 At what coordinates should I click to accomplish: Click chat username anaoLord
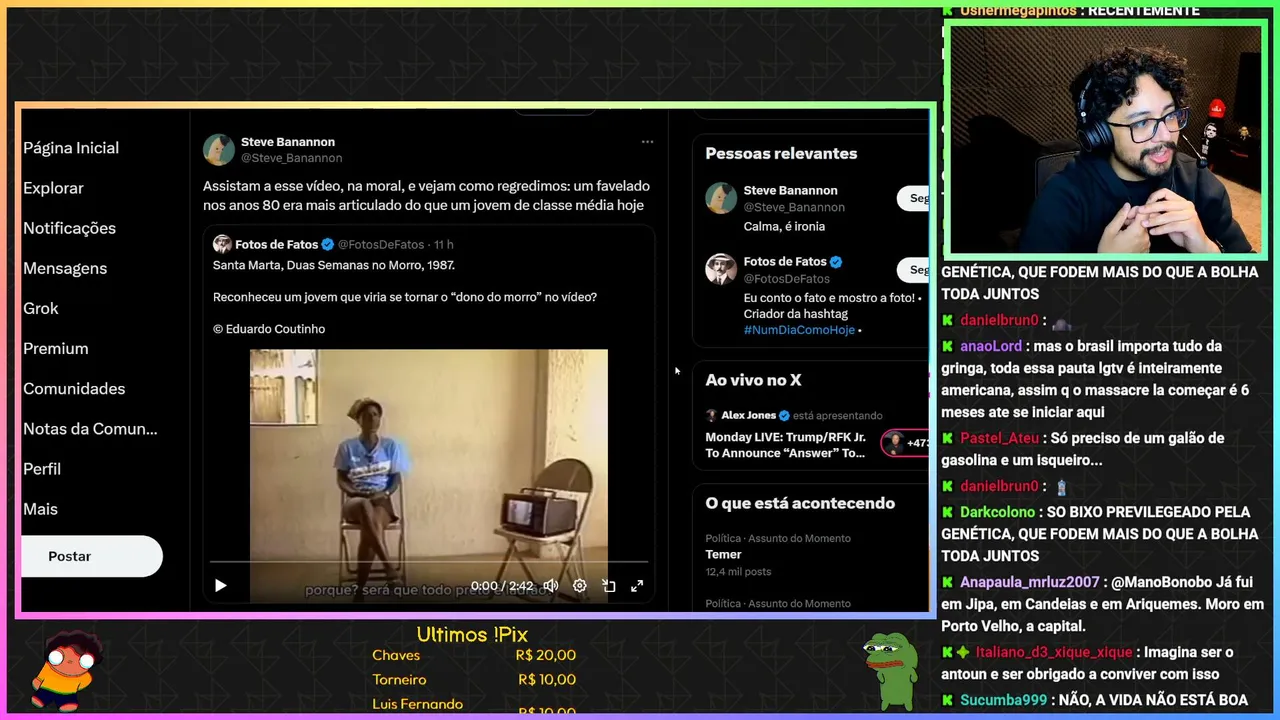(x=991, y=346)
